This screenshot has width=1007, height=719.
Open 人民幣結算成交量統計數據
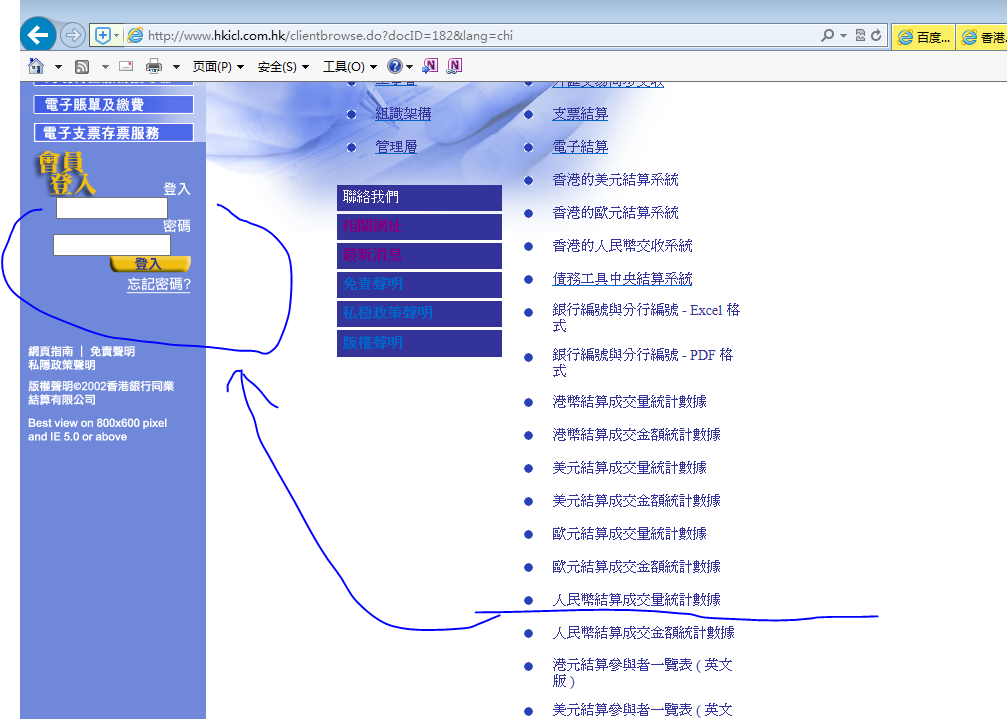click(x=636, y=600)
